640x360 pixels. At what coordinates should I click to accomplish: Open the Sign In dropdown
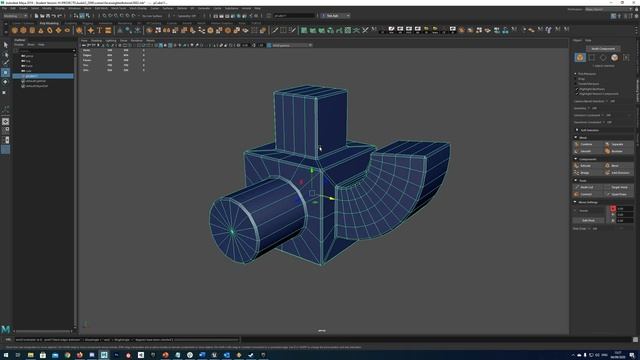click(336, 16)
